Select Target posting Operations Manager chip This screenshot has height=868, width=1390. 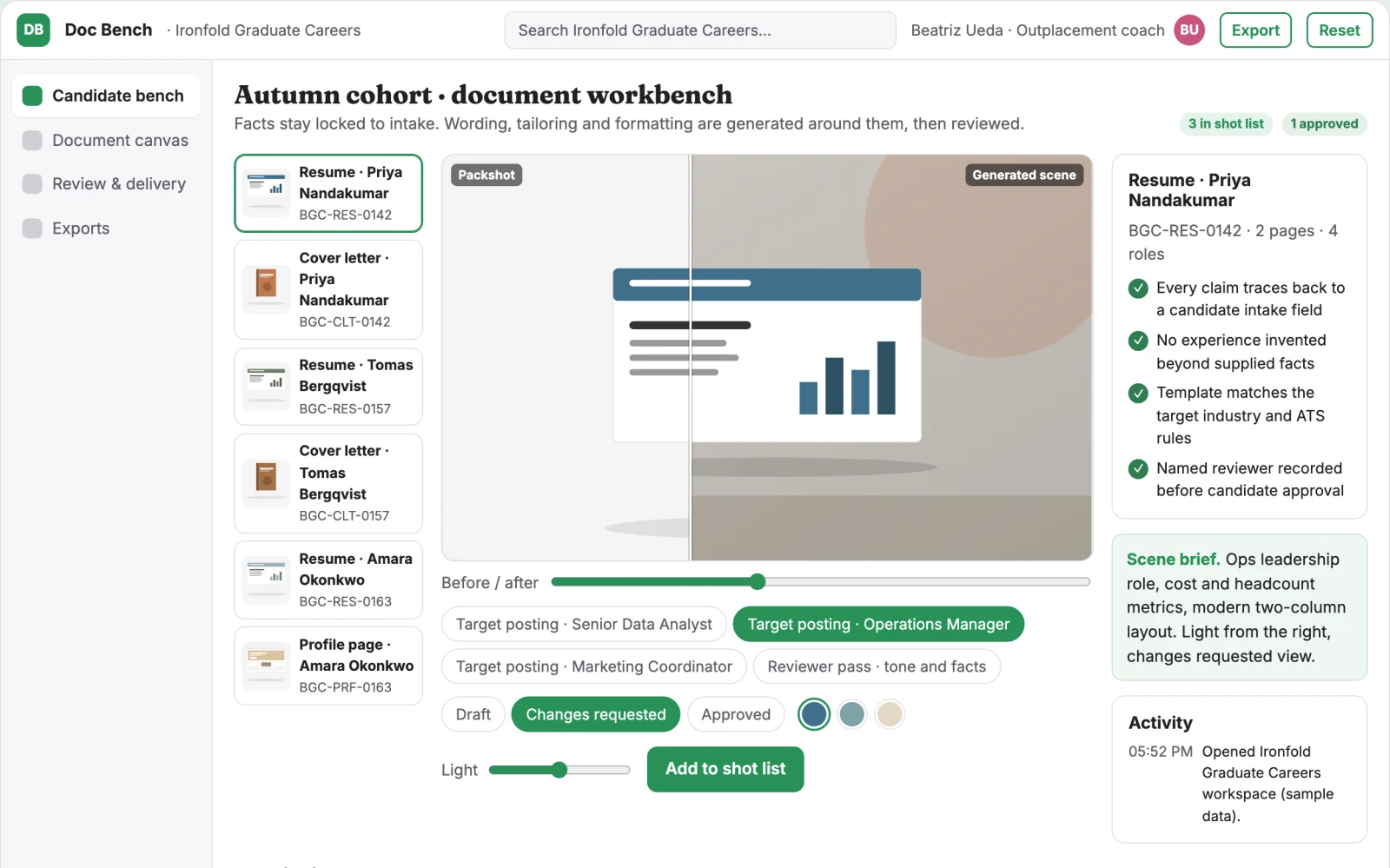[x=878, y=625]
